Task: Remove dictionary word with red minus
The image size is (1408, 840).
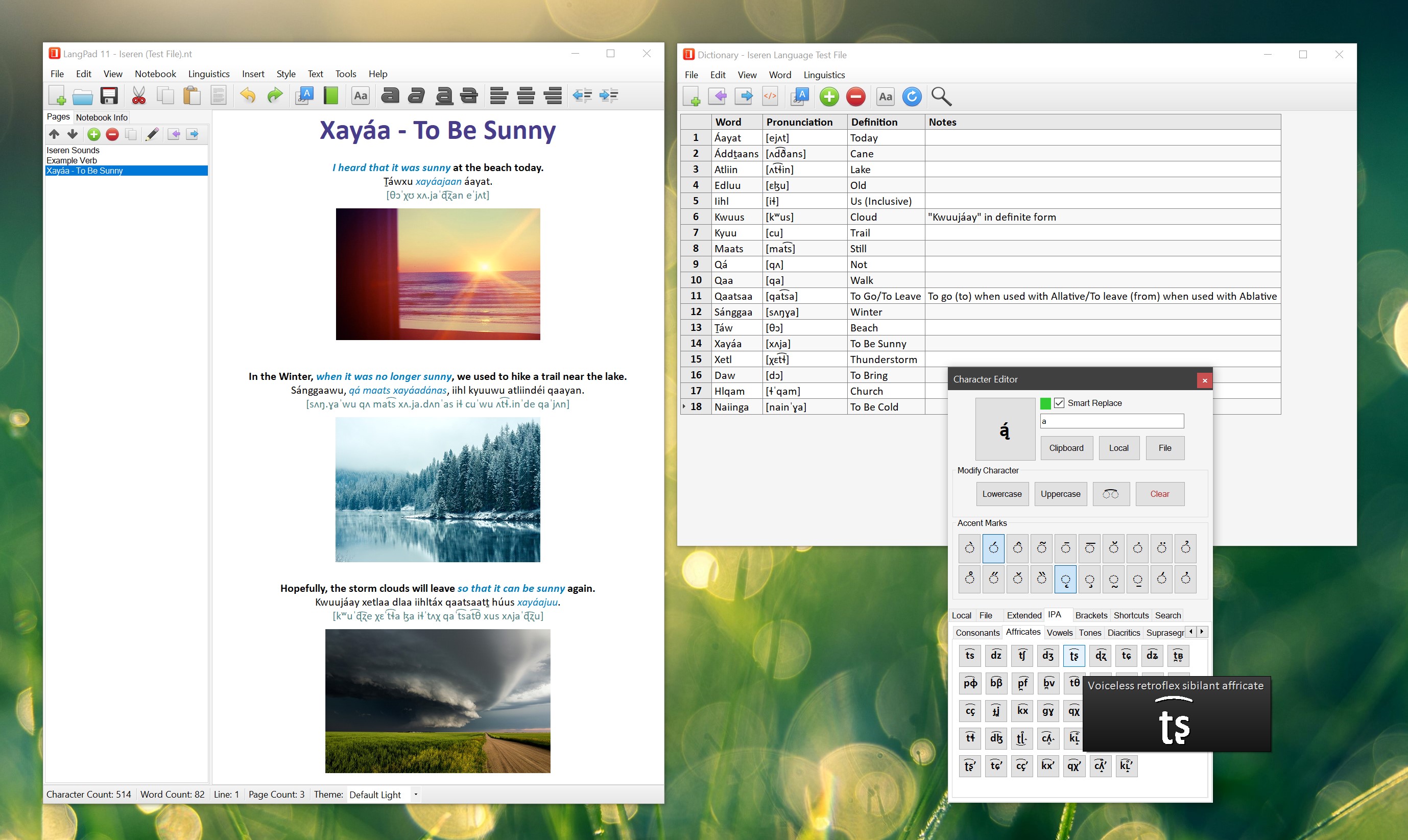Action: (855, 97)
